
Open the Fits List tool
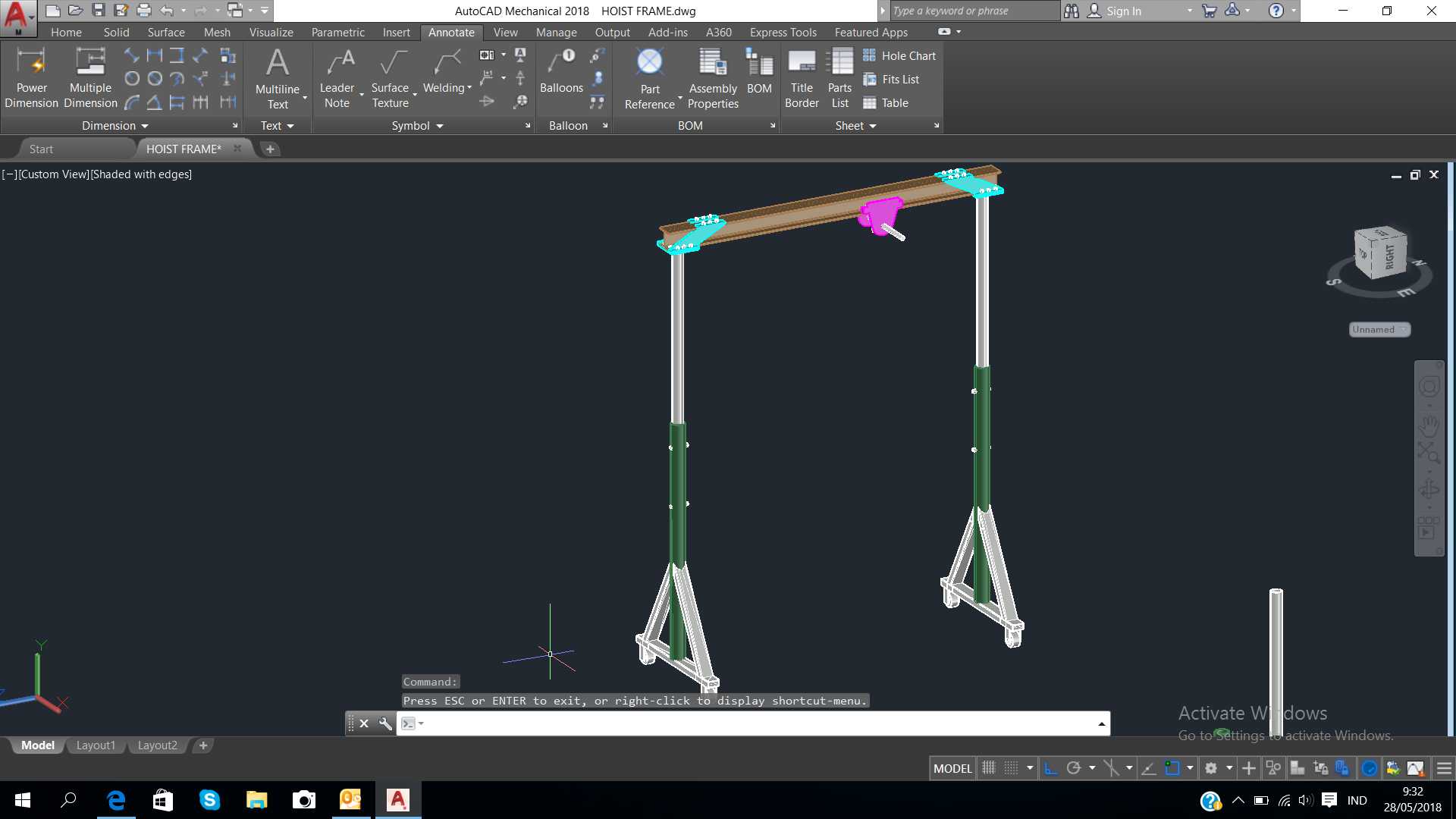coord(891,79)
